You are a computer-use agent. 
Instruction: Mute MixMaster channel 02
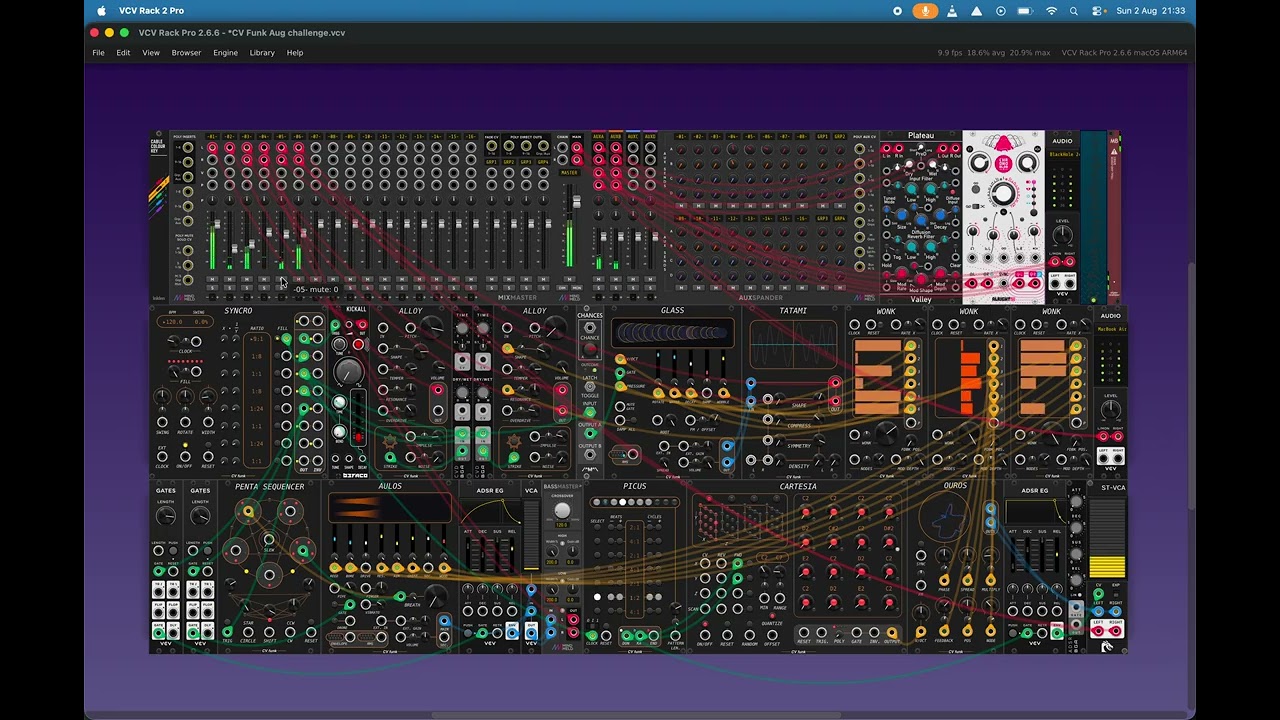(230, 279)
